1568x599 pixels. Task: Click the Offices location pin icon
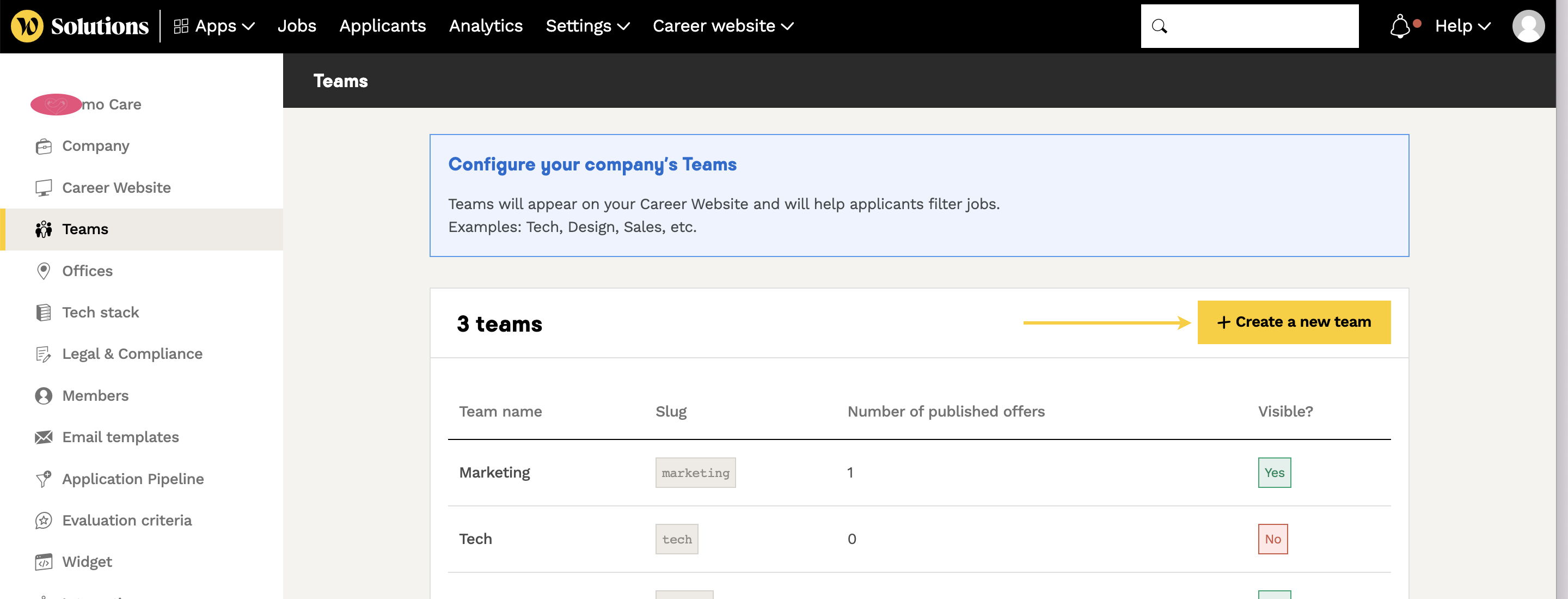tap(43, 271)
